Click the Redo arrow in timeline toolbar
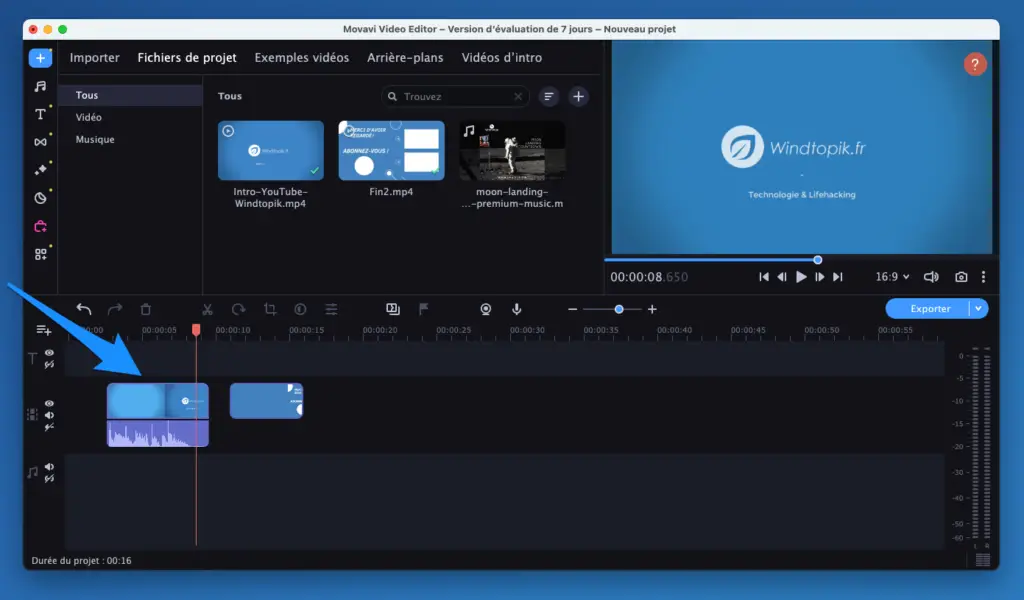The width and height of the screenshot is (1024, 600). point(115,309)
